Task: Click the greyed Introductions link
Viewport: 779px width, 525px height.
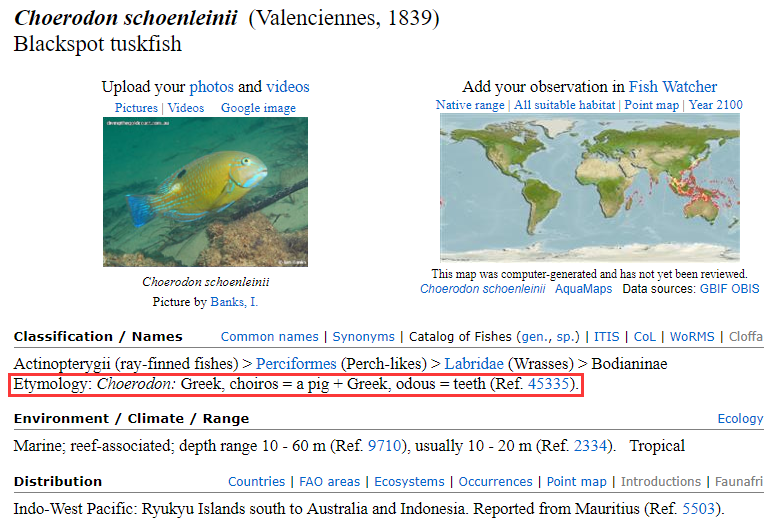Action: pyautogui.click(x=661, y=482)
